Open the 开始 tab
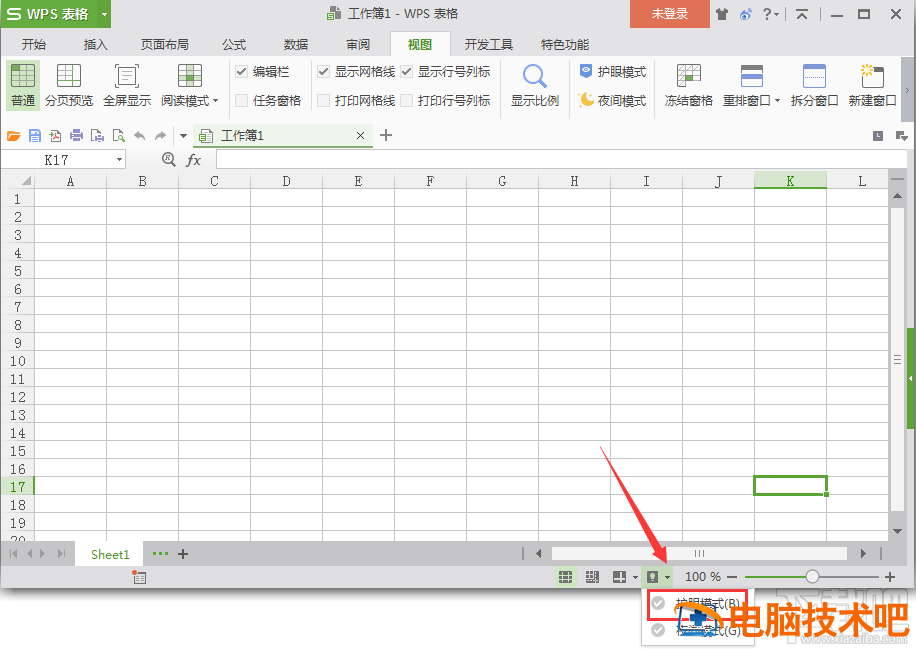 pyautogui.click(x=34, y=44)
